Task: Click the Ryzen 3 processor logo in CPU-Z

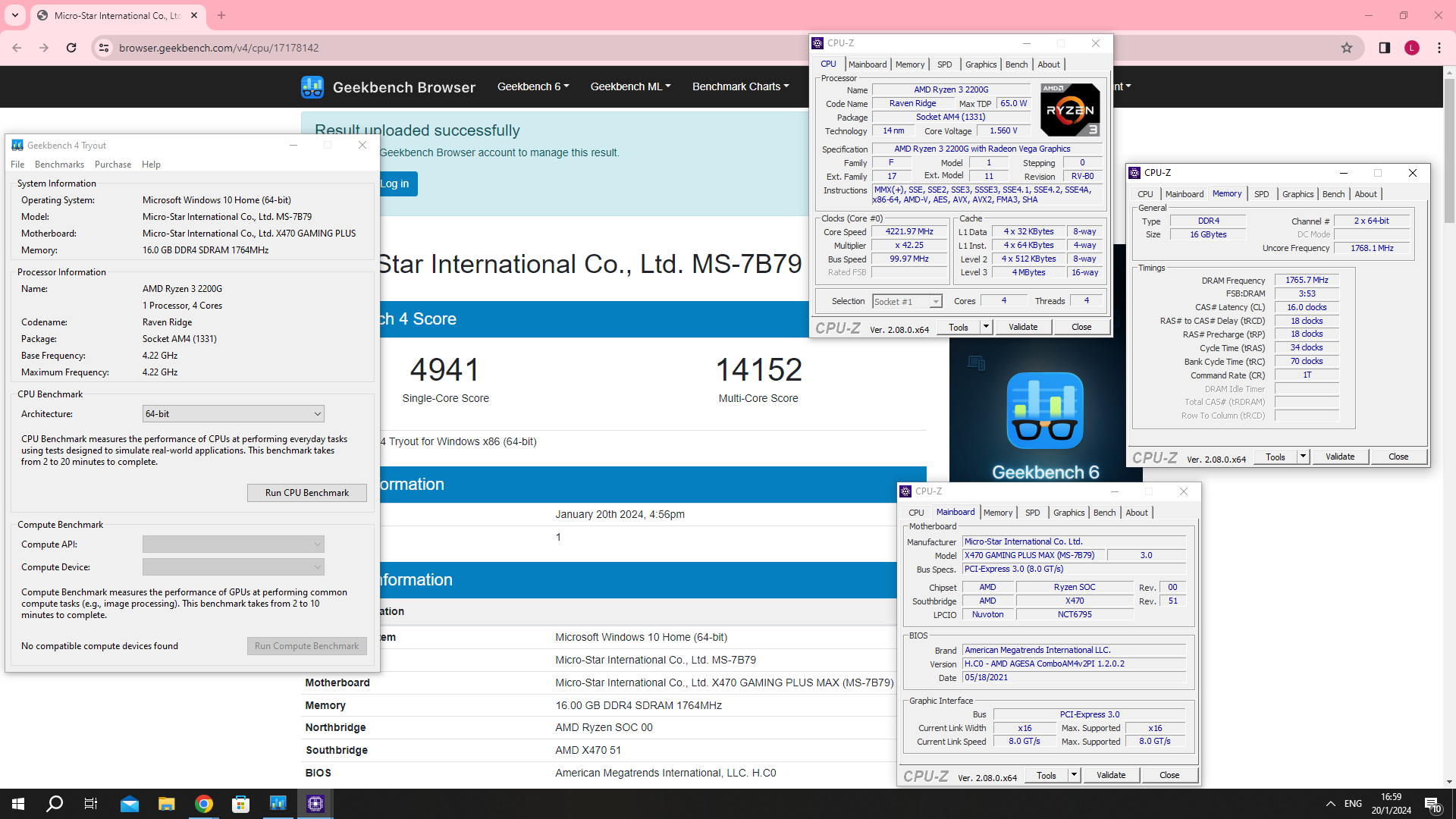Action: [1070, 110]
